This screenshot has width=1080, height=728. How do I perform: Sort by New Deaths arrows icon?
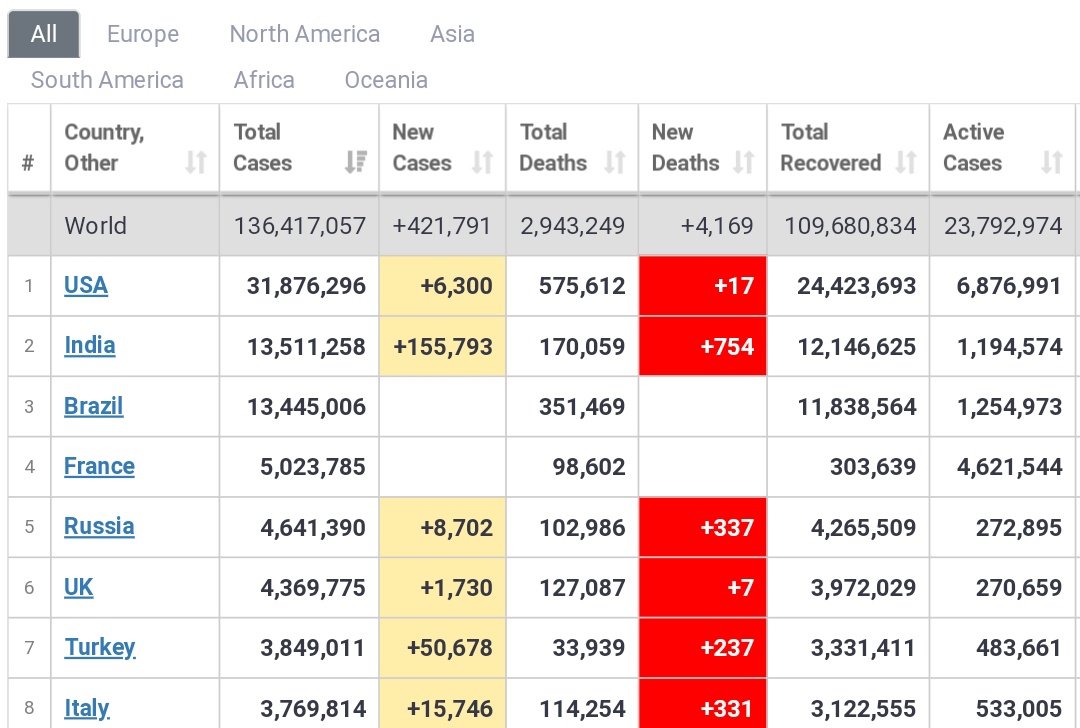pyautogui.click(x=744, y=163)
